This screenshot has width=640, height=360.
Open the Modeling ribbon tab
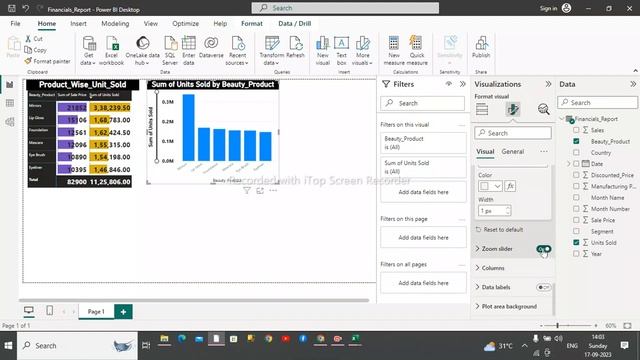point(115,24)
